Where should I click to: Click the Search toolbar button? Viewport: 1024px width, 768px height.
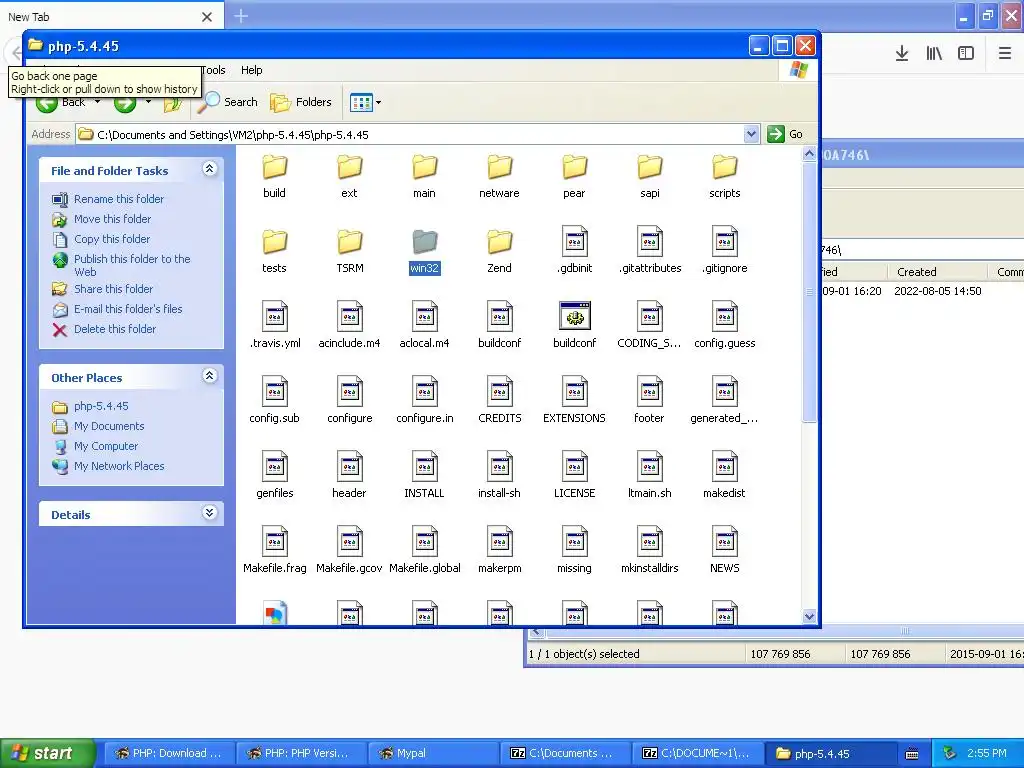pos(228,102)
